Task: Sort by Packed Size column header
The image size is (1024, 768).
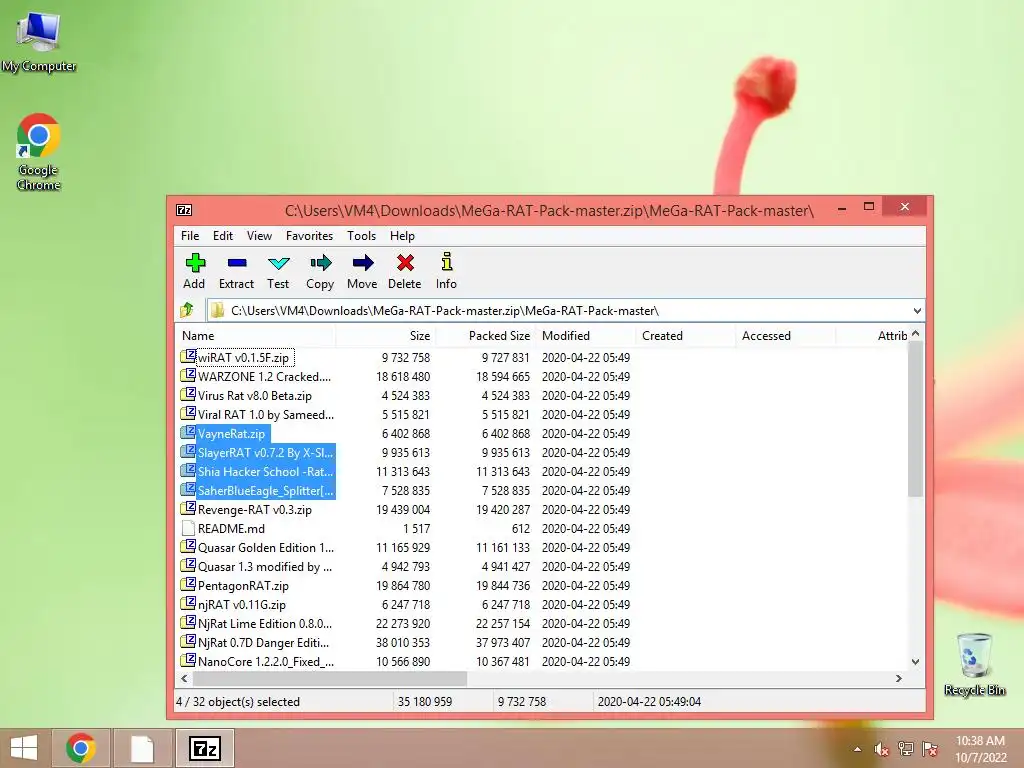Action: point(485,336)
